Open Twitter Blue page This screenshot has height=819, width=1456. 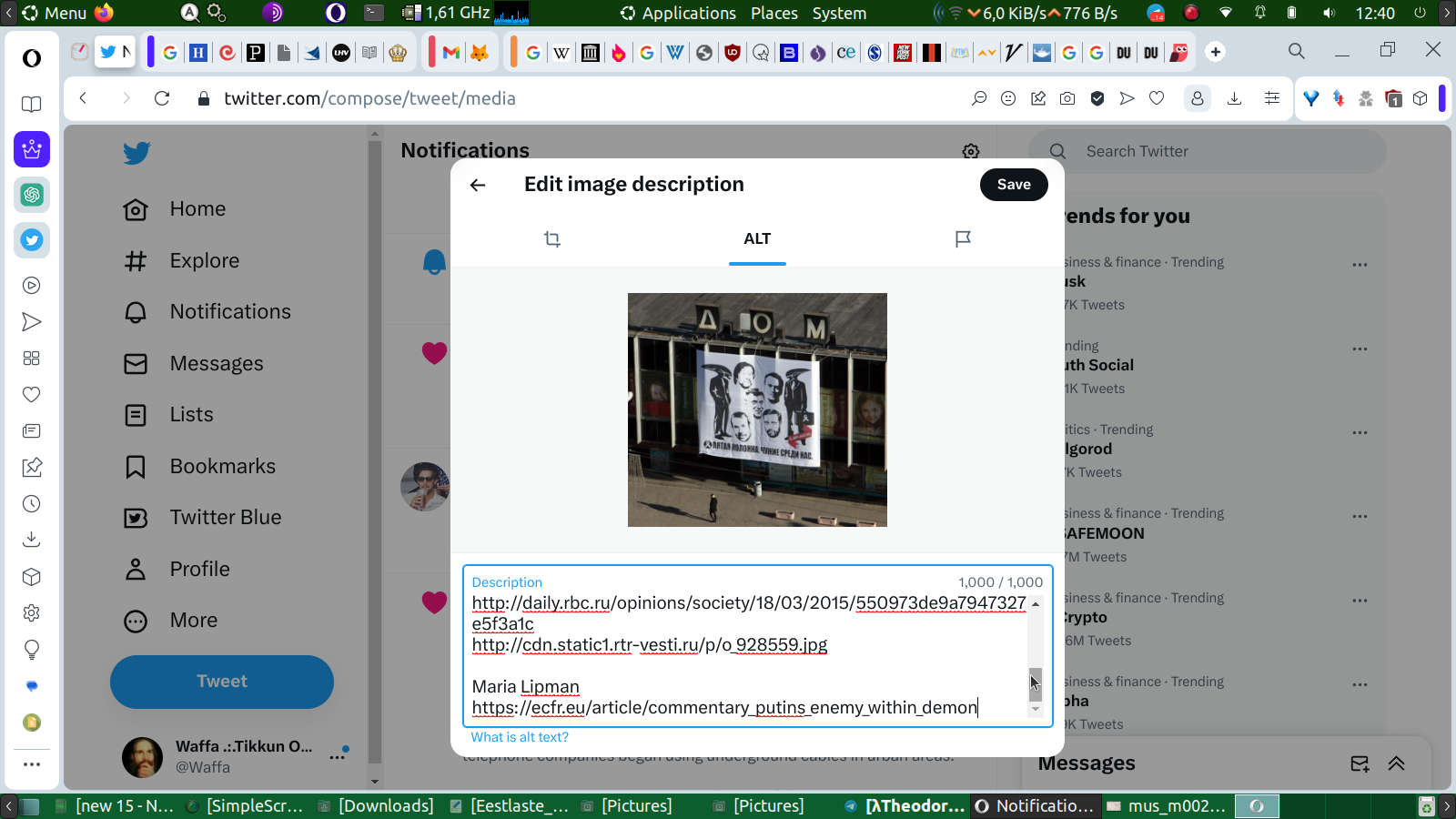203,518
